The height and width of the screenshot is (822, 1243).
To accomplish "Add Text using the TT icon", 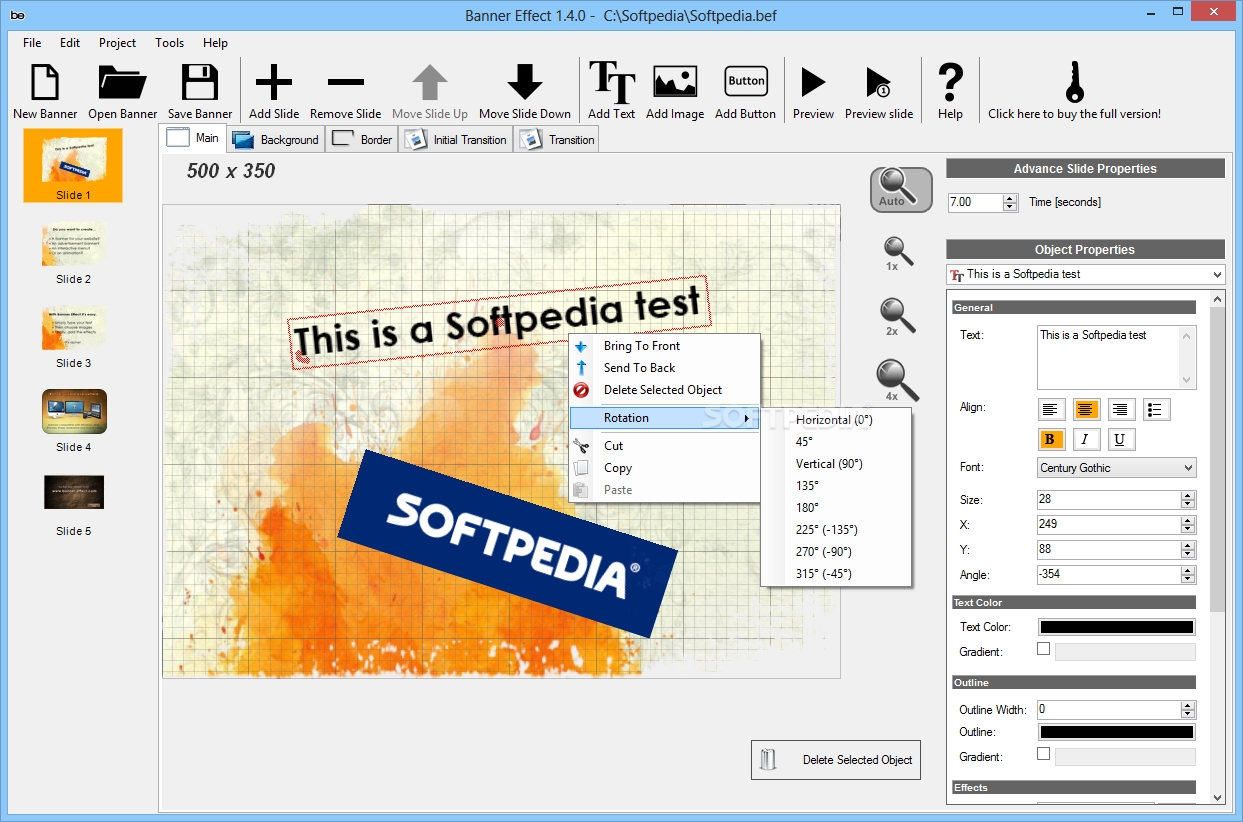I will tap(612, 82).
